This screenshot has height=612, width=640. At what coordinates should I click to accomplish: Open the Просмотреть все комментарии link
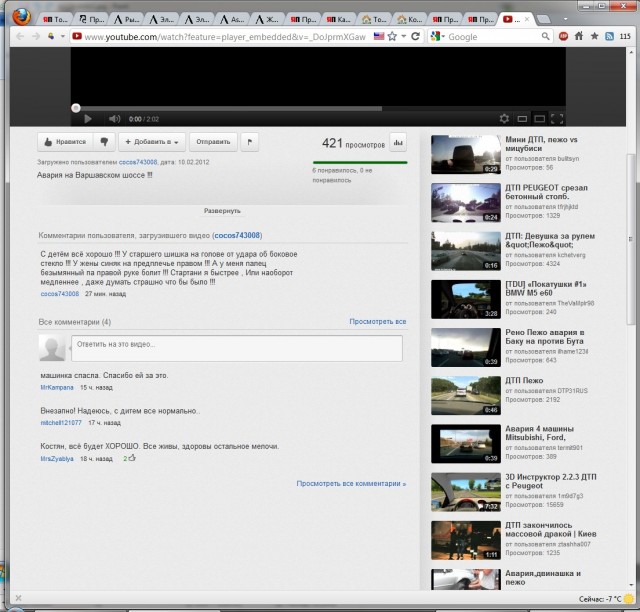click(351, 483)
